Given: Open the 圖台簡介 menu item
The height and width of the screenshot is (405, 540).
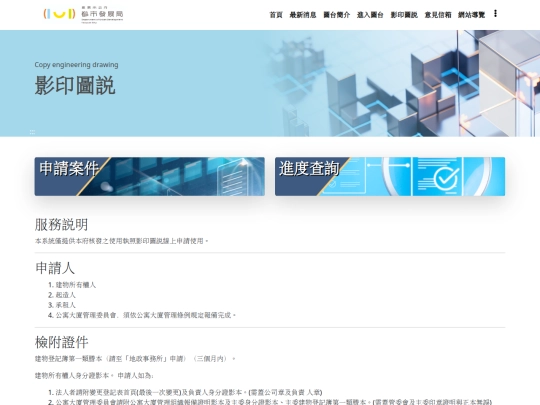Looking at the screenshot, I should click(336, 15).
